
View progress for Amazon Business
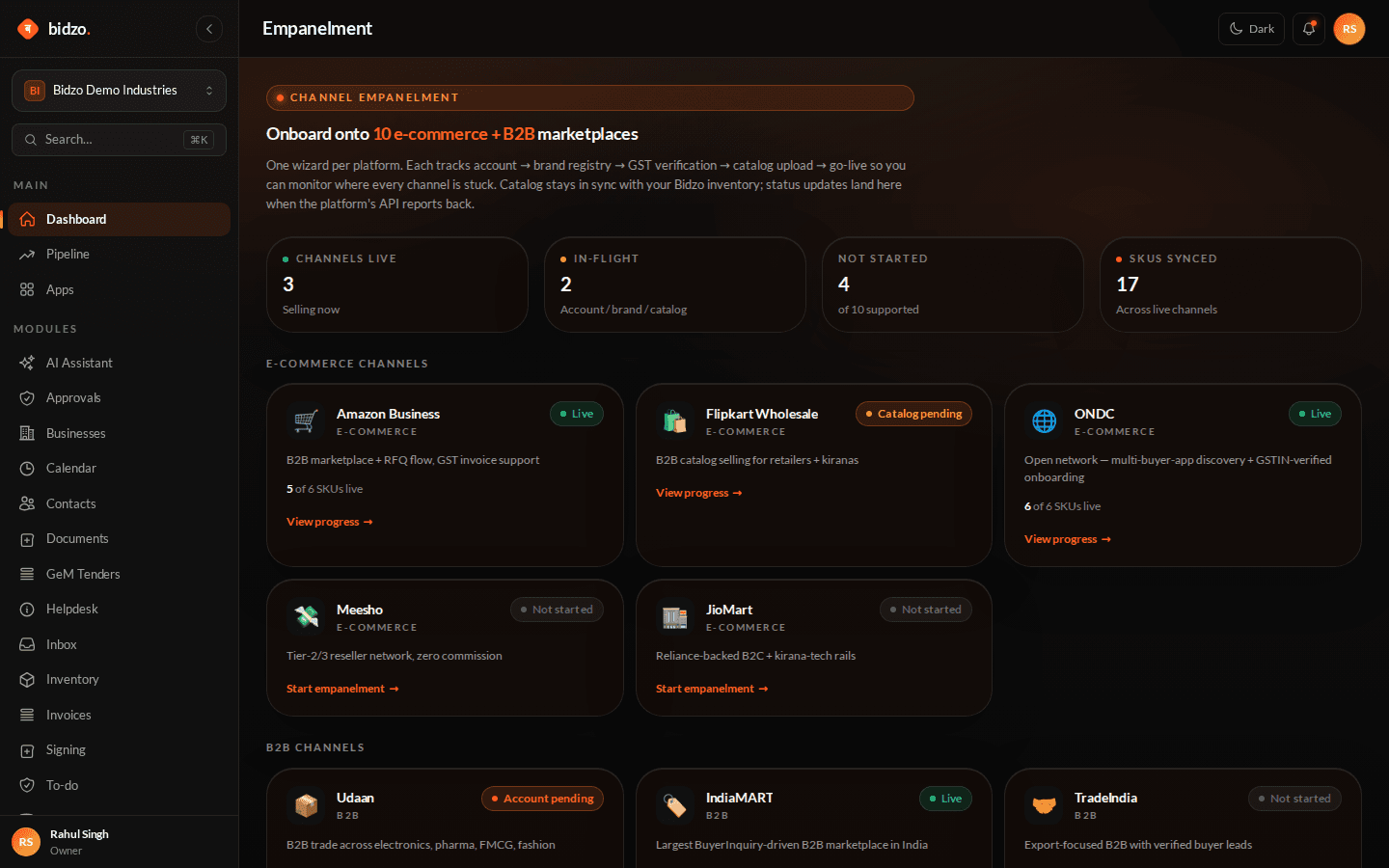click(329, 522)
